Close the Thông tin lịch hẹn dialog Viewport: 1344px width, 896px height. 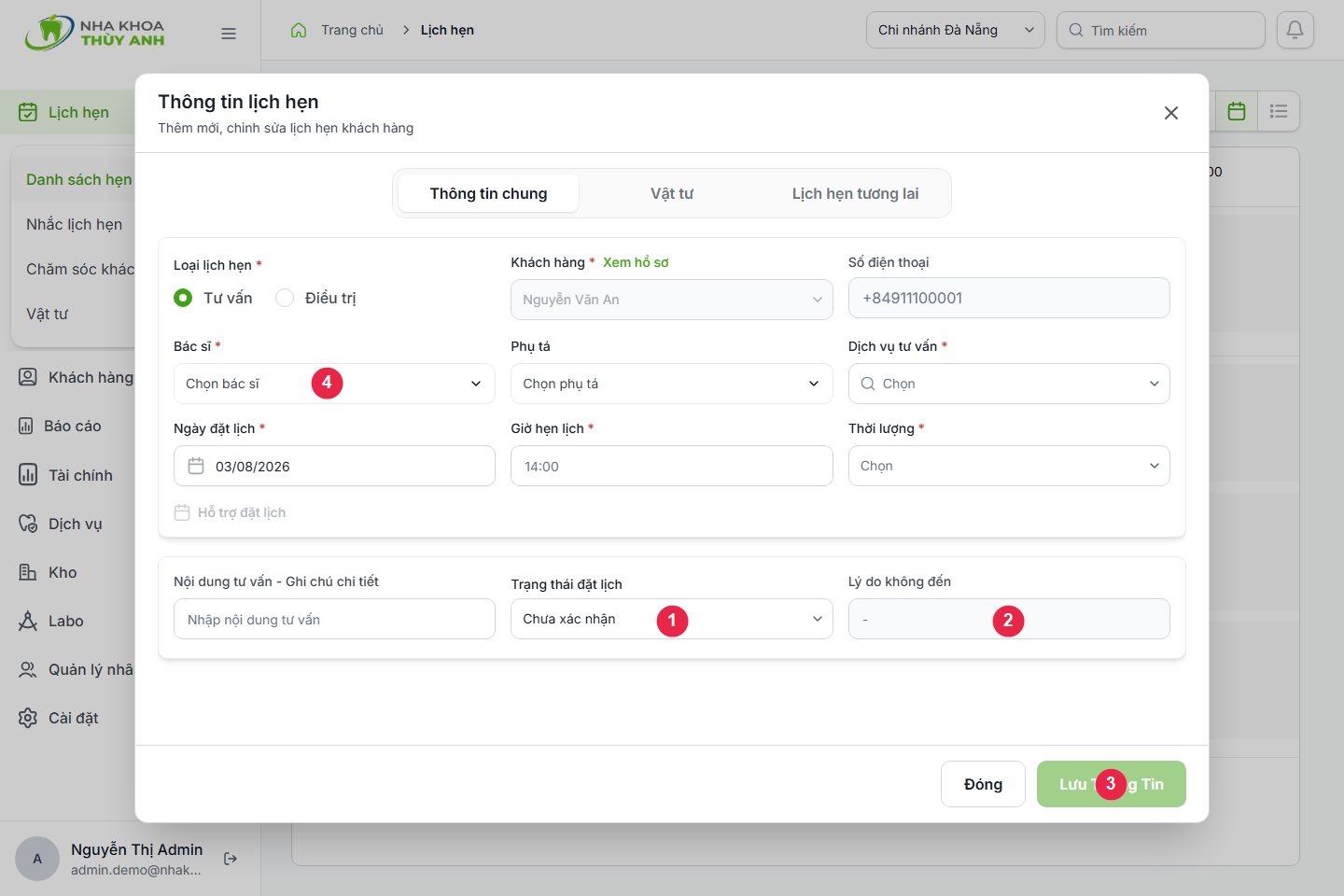coord(1171,113)
